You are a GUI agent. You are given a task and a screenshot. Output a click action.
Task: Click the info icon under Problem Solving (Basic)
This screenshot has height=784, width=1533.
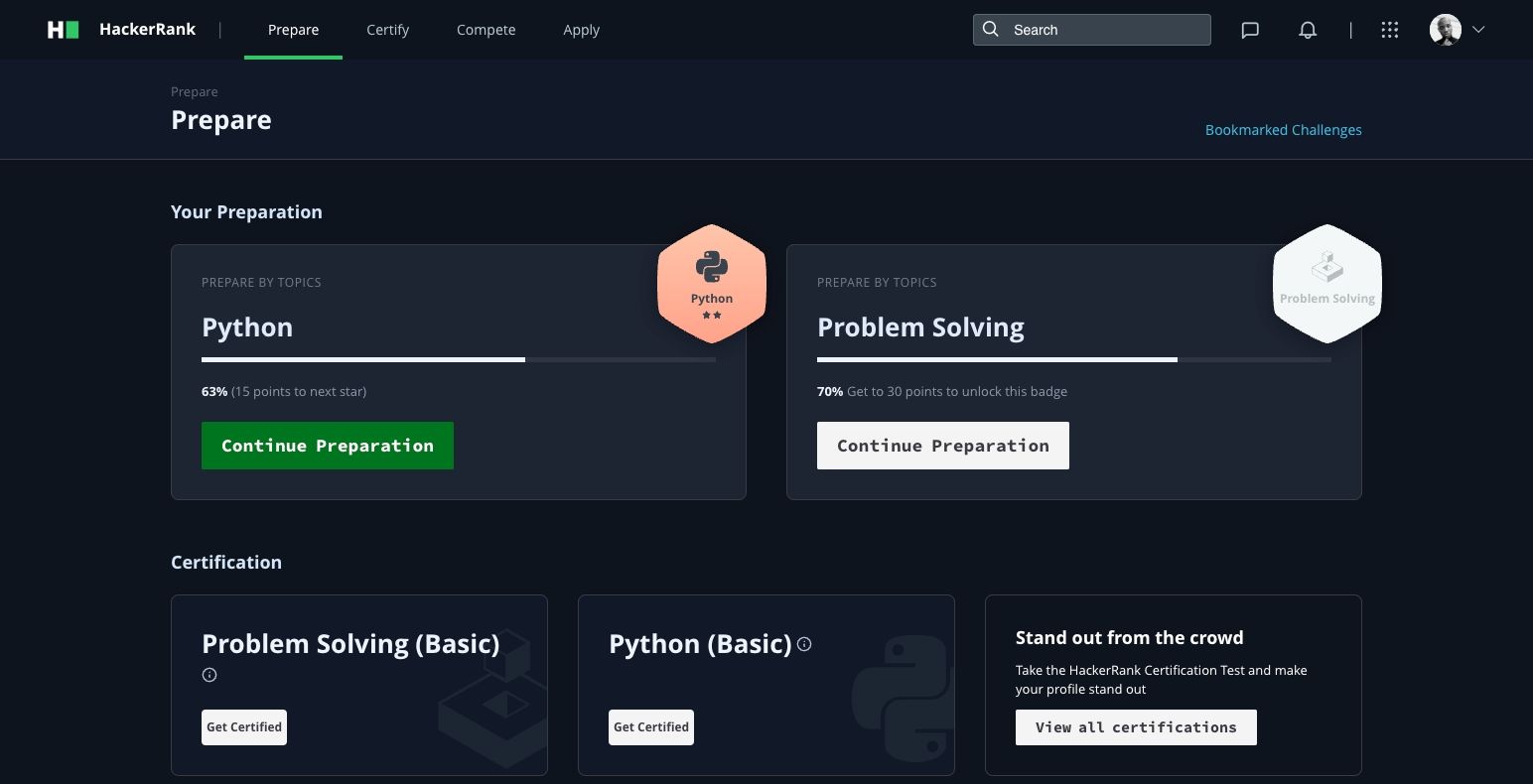click(209, 675)
